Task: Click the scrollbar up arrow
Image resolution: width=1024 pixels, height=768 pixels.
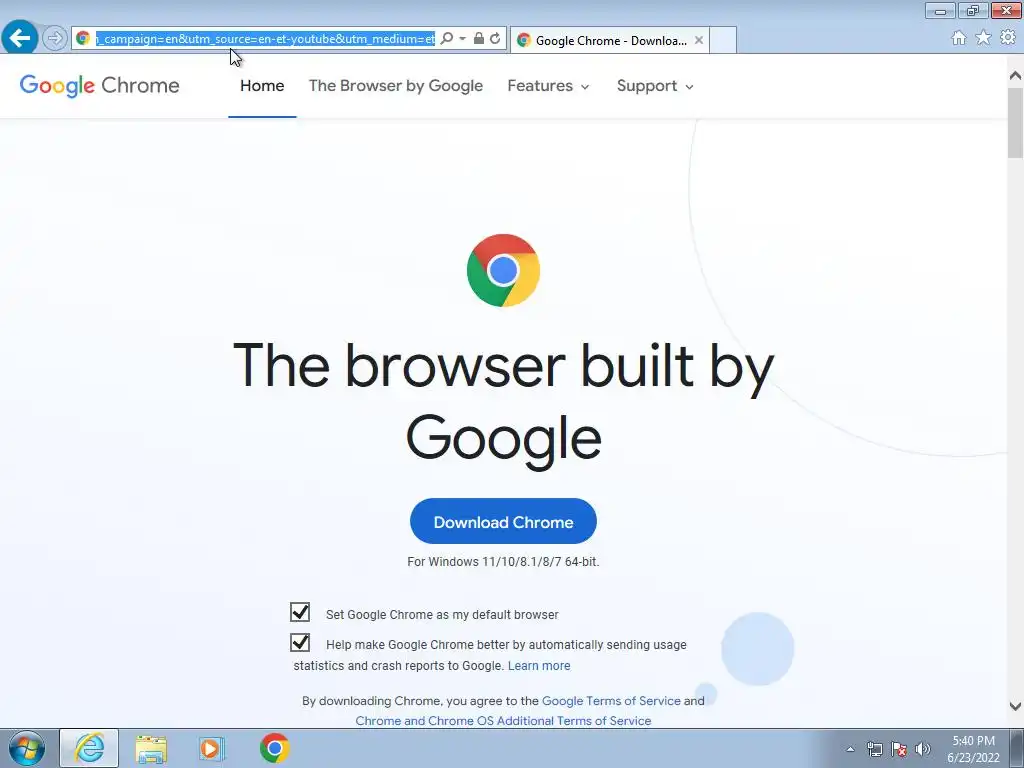Action: tap(1015, 75)
